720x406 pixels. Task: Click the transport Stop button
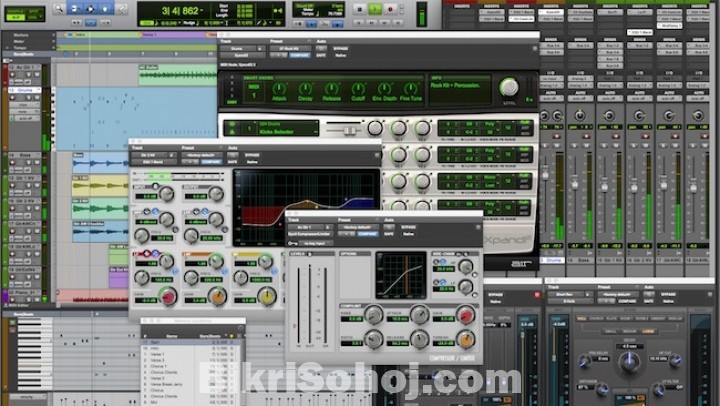tap(360, 9)
